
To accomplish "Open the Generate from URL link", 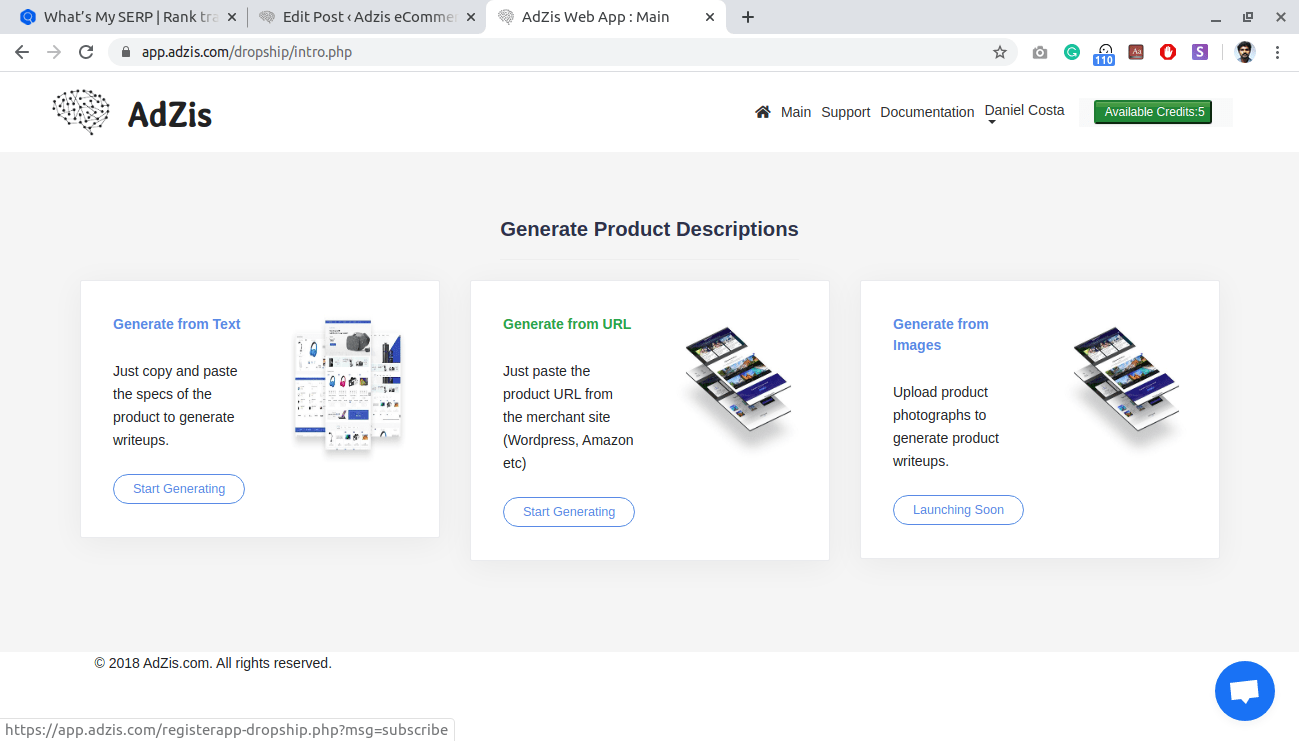I will tap(567, 324).
